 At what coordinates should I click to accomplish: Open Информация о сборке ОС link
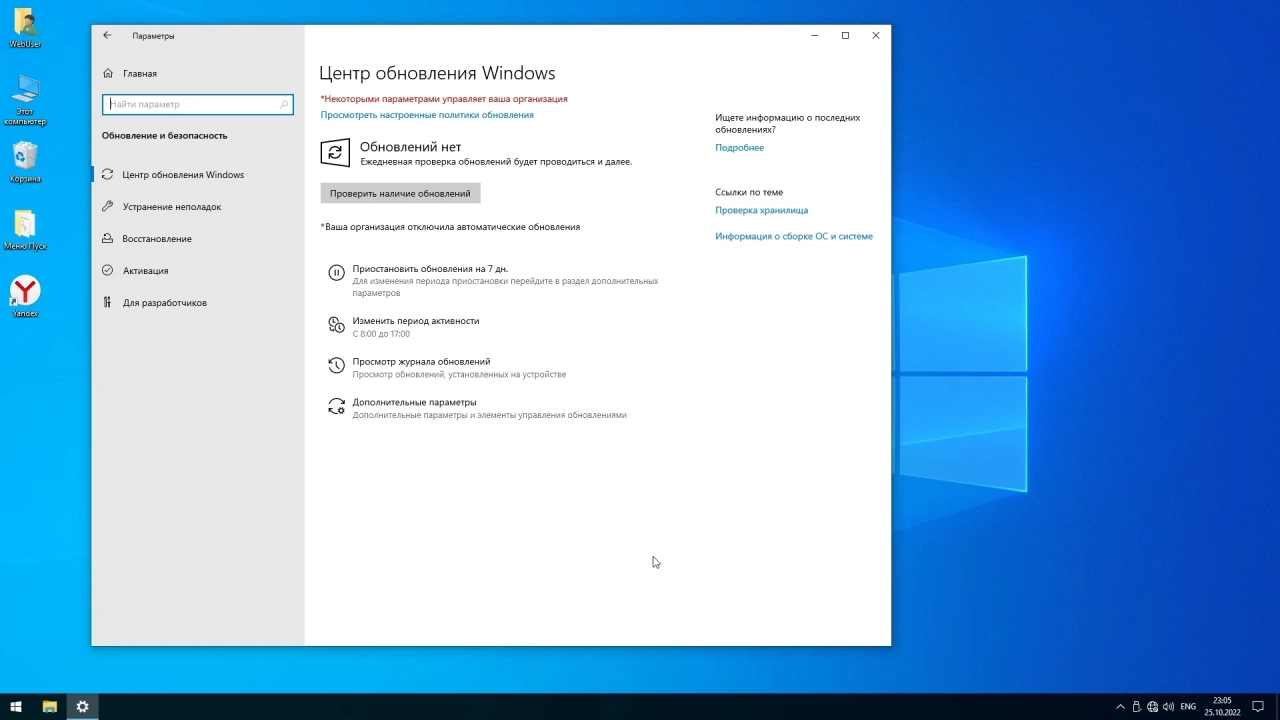click(794, 236)
